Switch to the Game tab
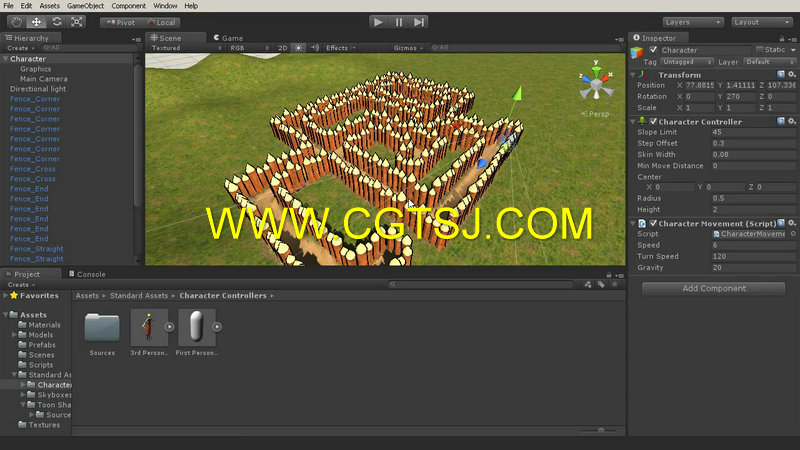The height and width of the screenshot is (450, 800). click(x=228, y=38)
